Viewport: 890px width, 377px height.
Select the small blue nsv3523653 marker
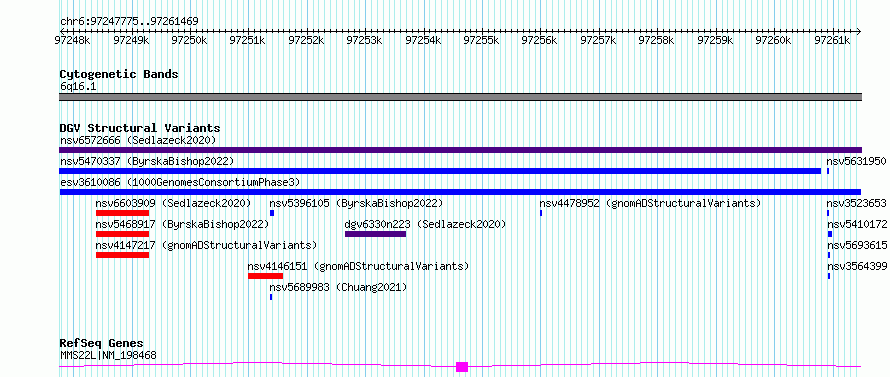point(828,213)
